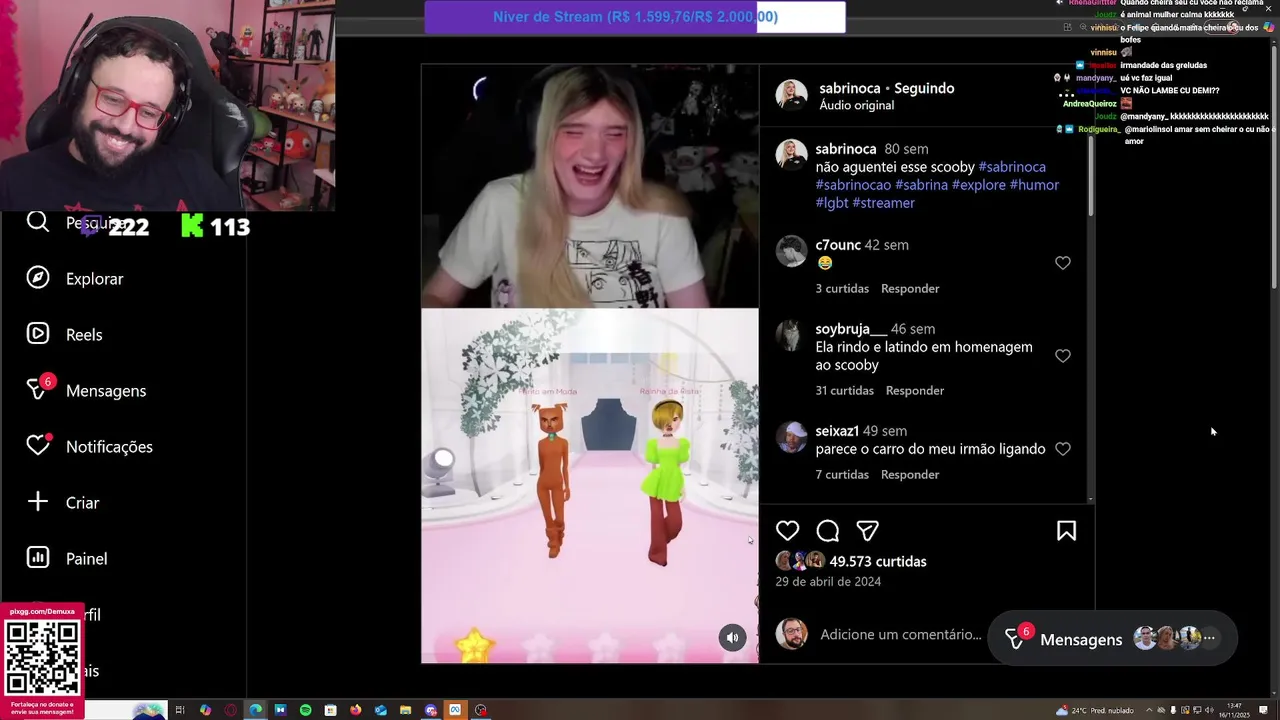Image resolution: width=1280 pixels, height=720 pixels.
Task: Save the post with the bookmark icon
Action: click(x=1066, y=531)
